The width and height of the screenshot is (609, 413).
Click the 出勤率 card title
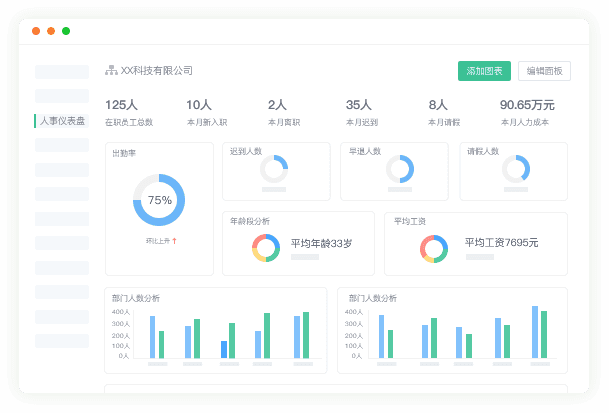click(x=124, y=153)
